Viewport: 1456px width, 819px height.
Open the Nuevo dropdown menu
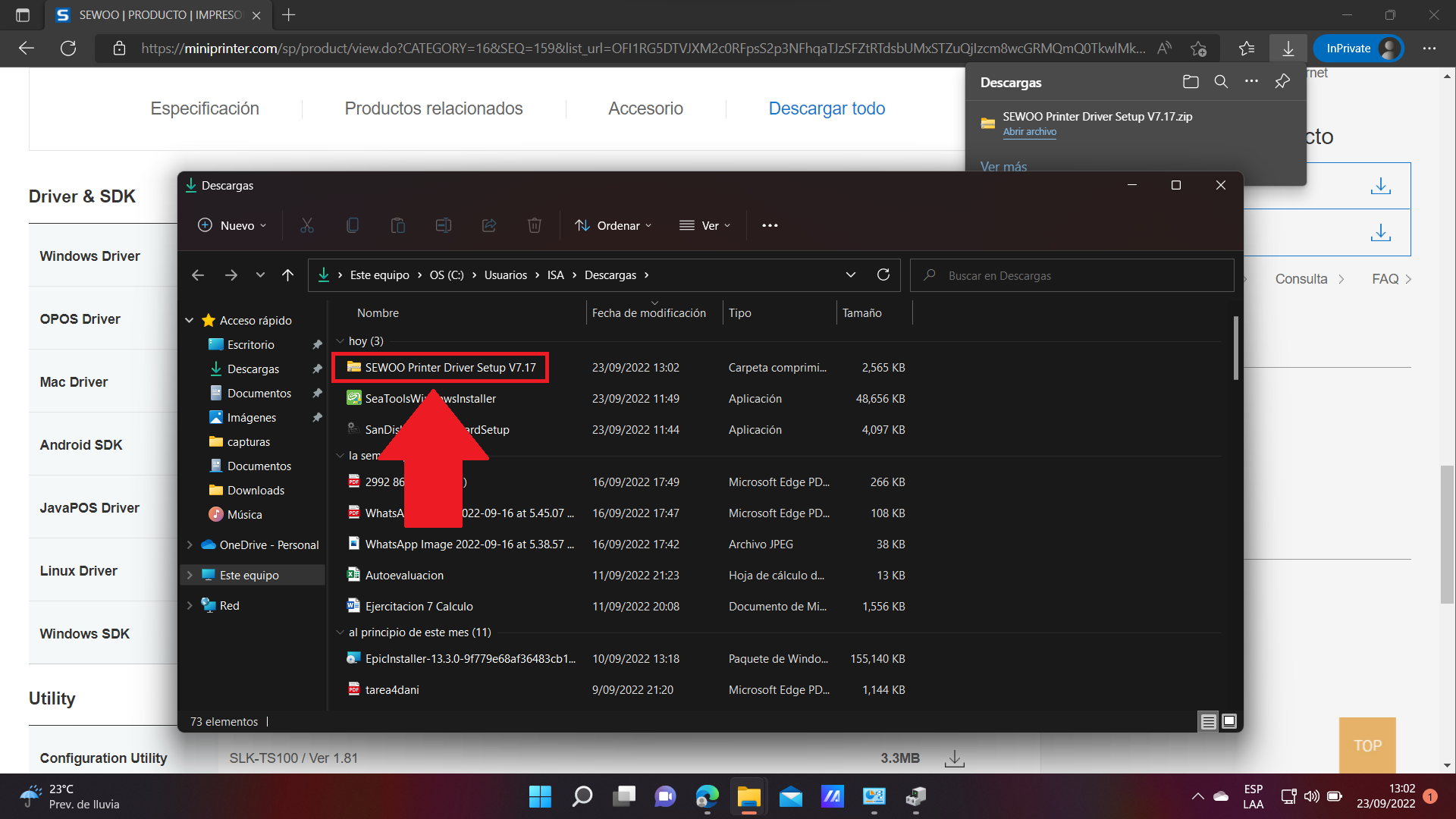[232, 225]
